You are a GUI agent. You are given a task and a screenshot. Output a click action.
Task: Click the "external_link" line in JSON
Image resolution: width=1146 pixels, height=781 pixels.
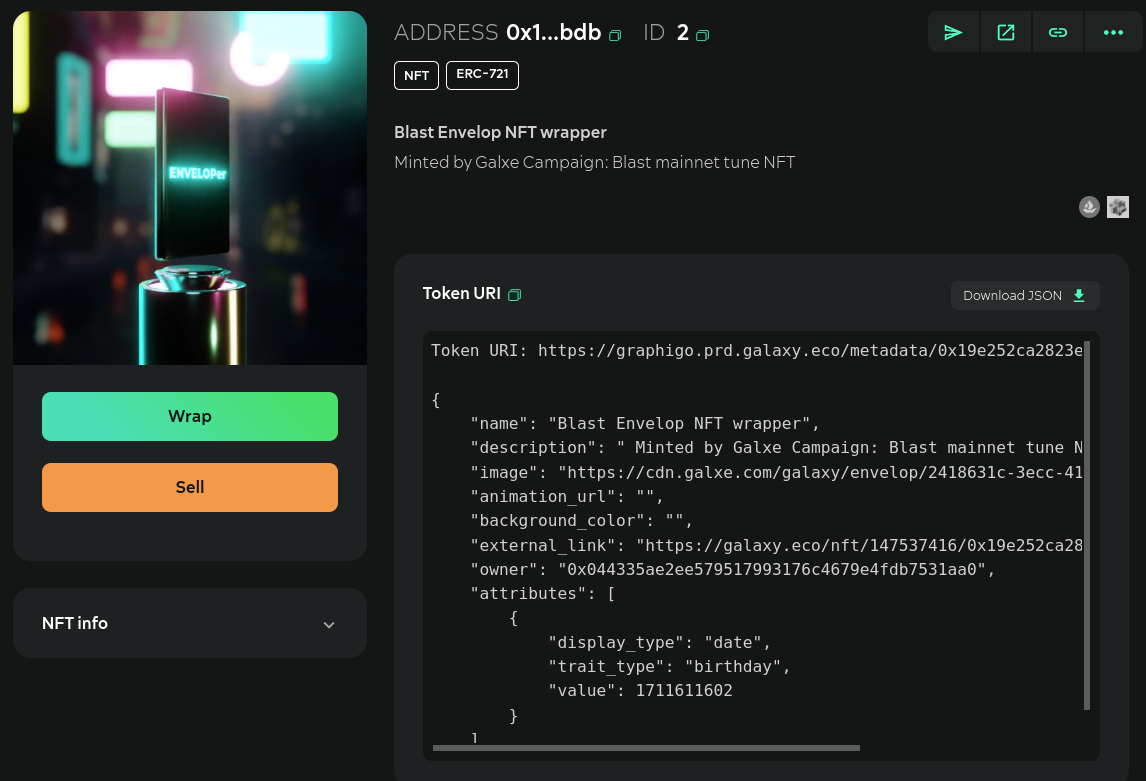[776, 546]
